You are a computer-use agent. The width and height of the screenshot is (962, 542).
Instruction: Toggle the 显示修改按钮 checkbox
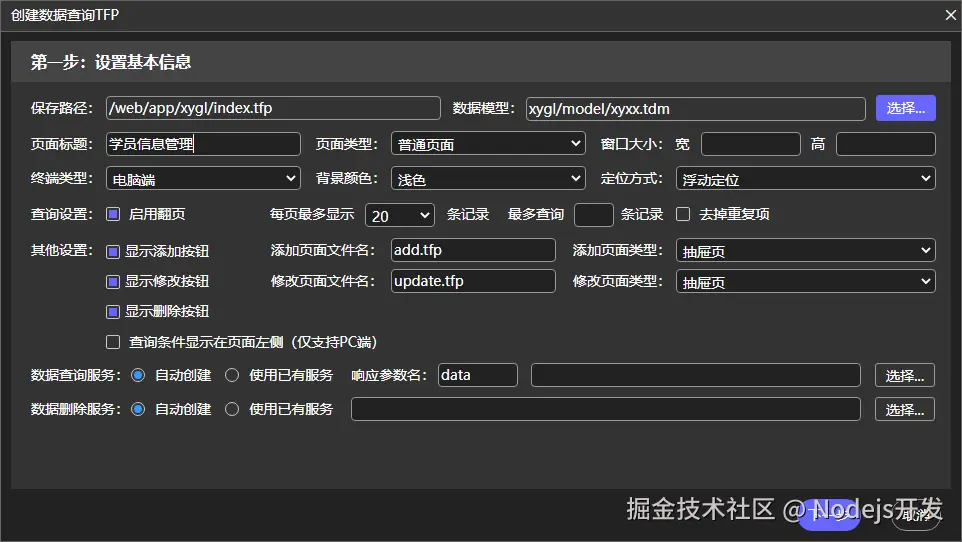(x=113, y=281)
